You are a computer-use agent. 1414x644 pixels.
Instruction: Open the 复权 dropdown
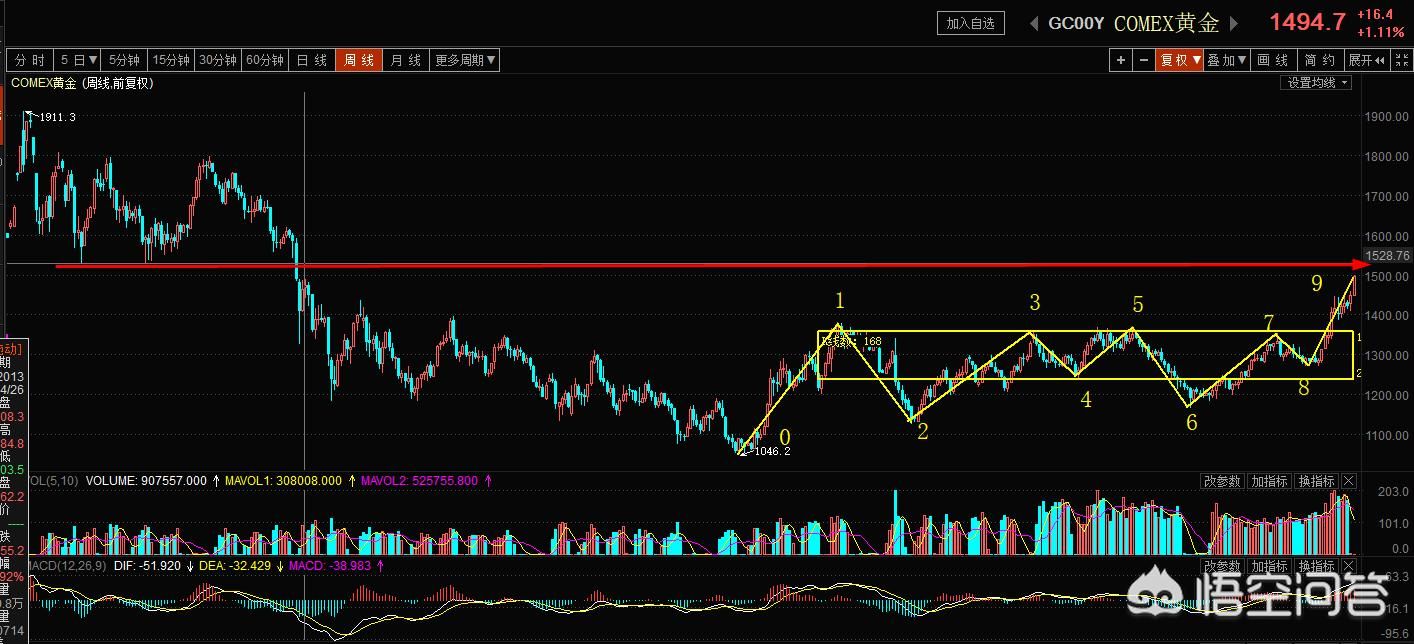[x=1179, y=60]
